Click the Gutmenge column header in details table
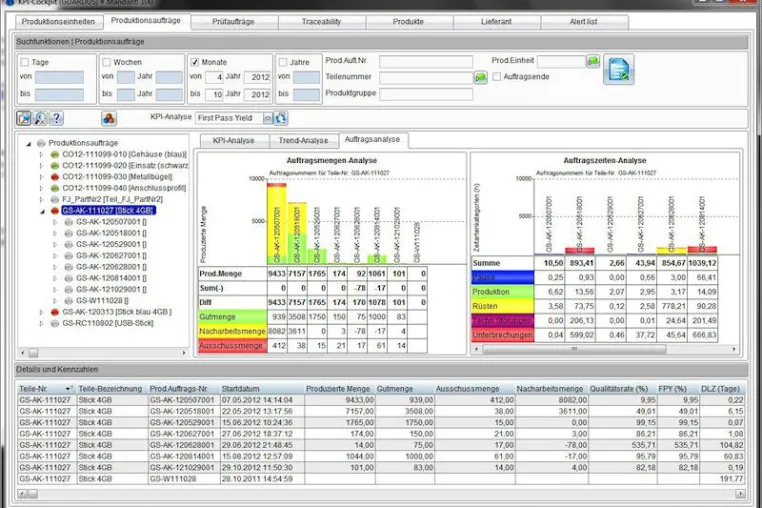 (404, 389)
